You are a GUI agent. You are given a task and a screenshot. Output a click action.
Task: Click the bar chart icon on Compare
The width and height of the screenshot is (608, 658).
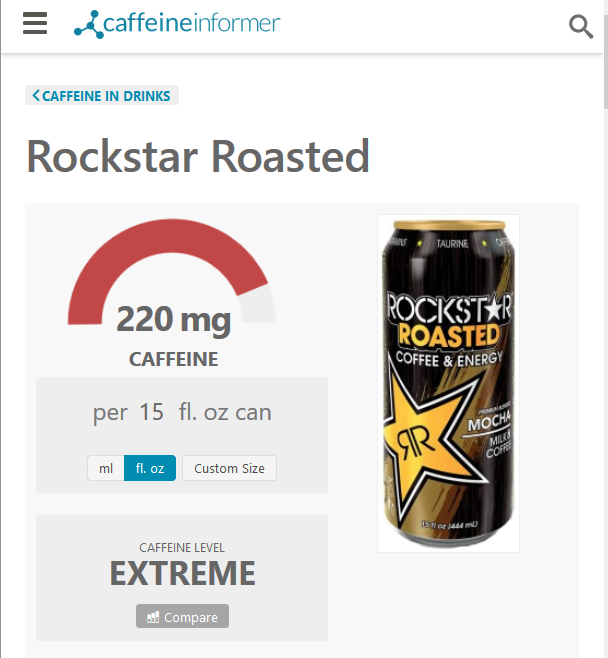click(x=153, y=617)
